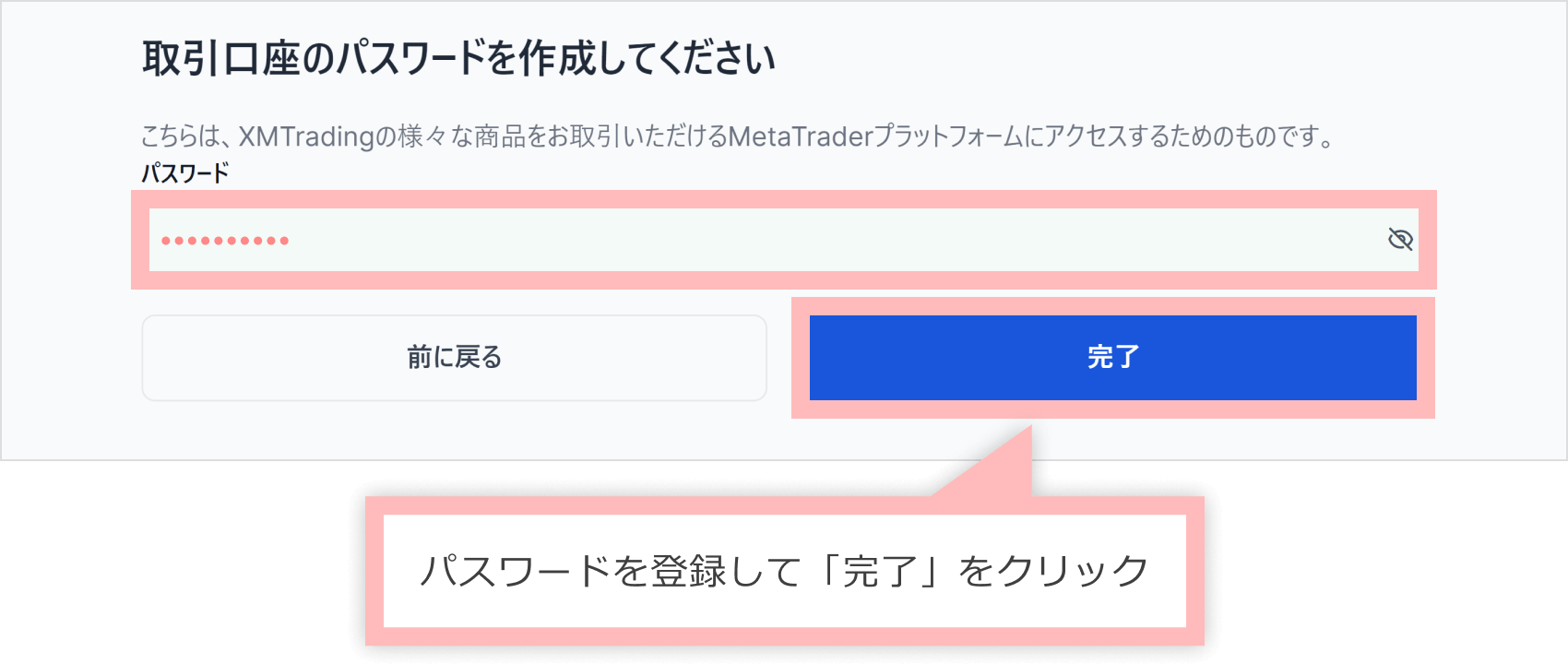1568x664 pixels.
Task: Click the callout text パスワードを登録して「完了」をクリック
Action: coord(784,571)
